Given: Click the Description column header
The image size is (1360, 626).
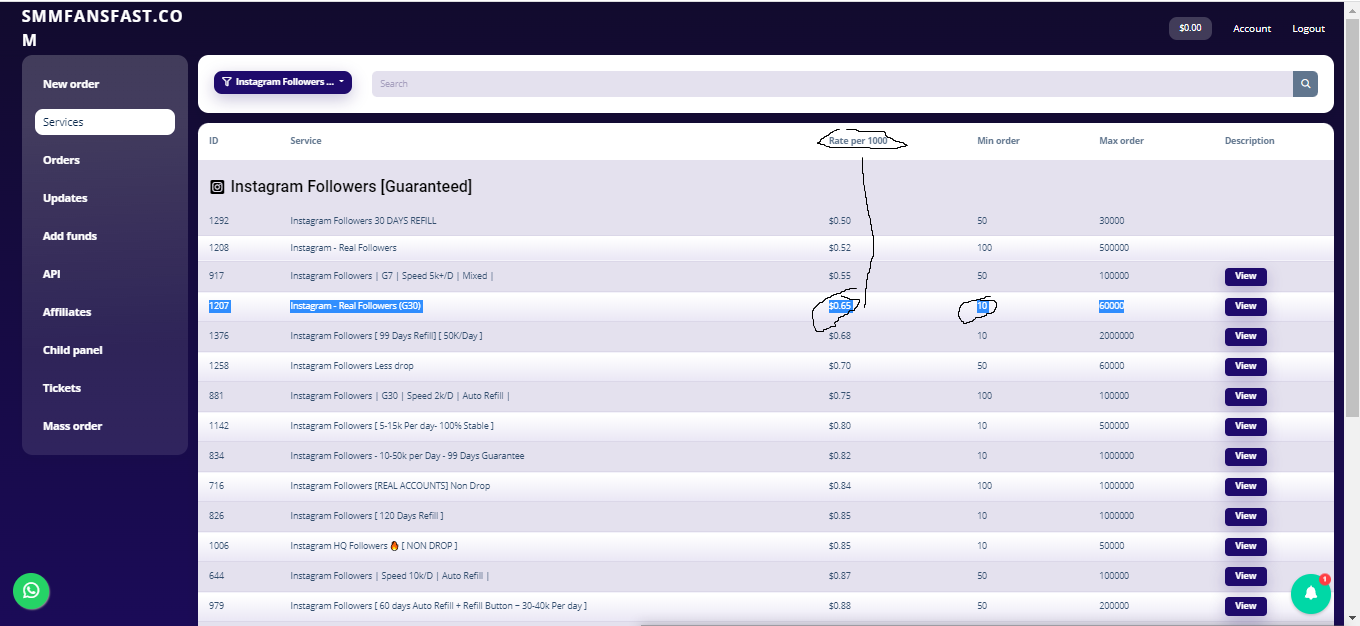Looking at the screenshot, I should pos(1250,141).
